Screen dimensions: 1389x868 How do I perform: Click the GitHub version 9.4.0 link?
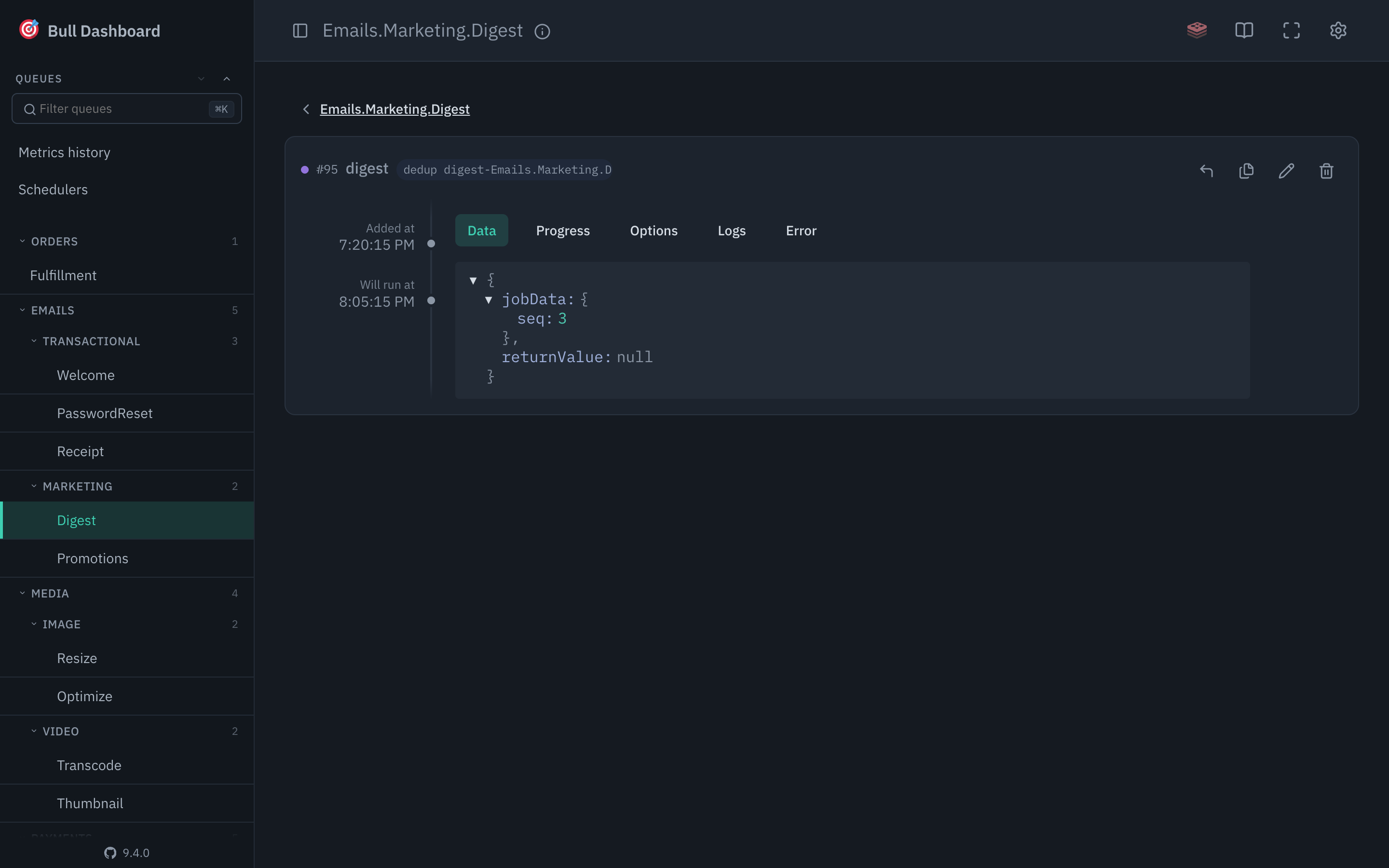click(x=127, y=853)
